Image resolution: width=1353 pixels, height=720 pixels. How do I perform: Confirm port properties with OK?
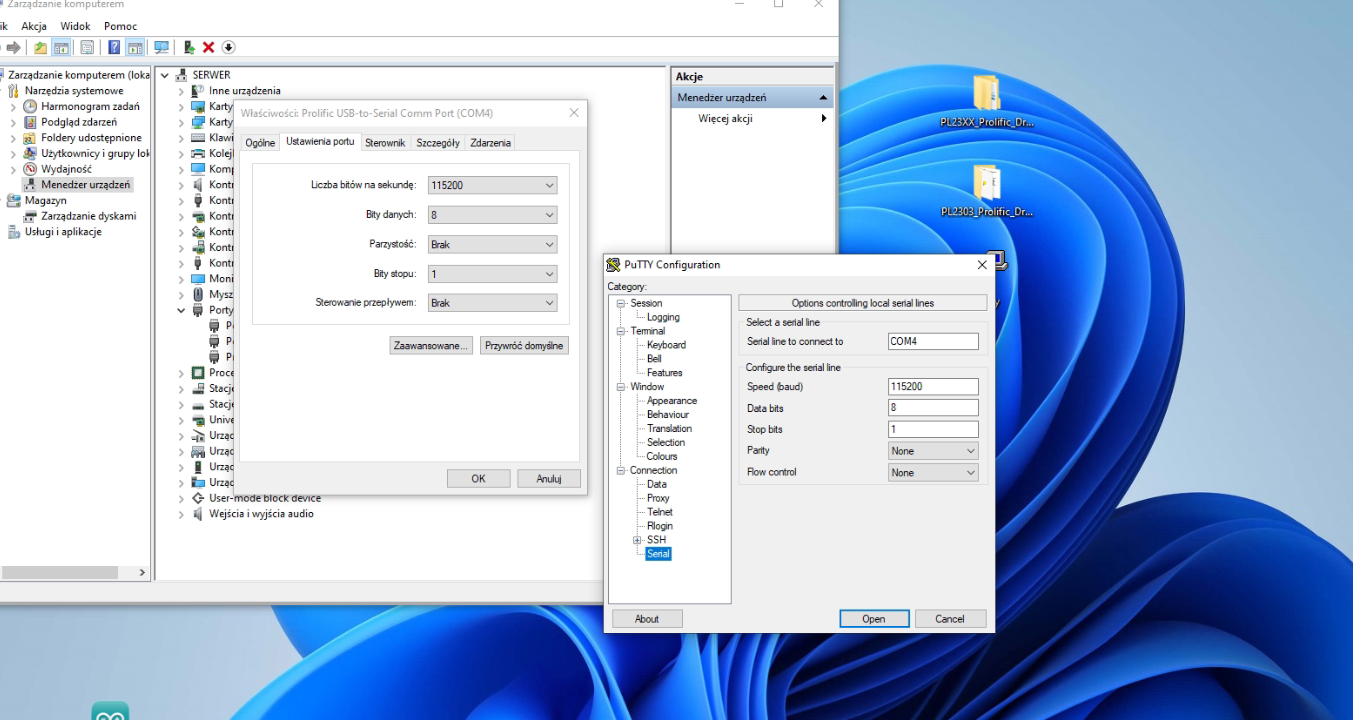click(x=478, y=479)
